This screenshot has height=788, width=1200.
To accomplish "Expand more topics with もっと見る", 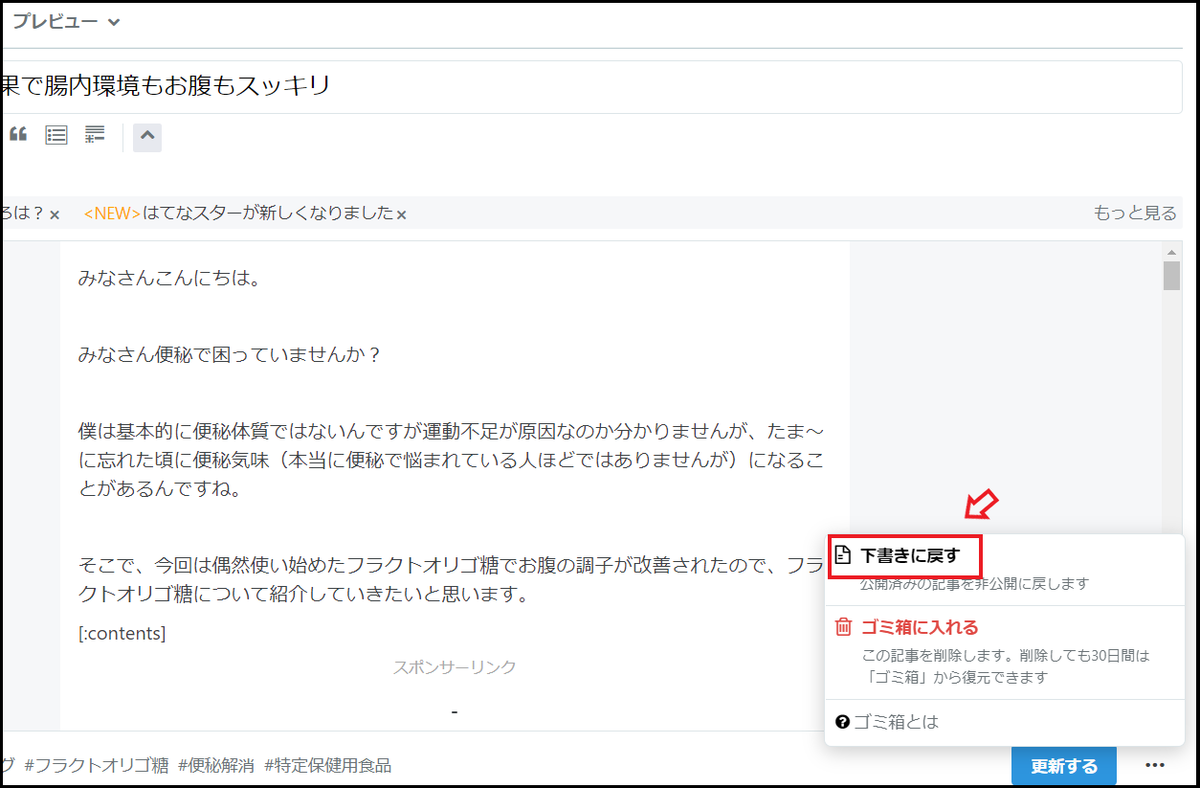I will pyautogui.click(x=1137, y=212).
